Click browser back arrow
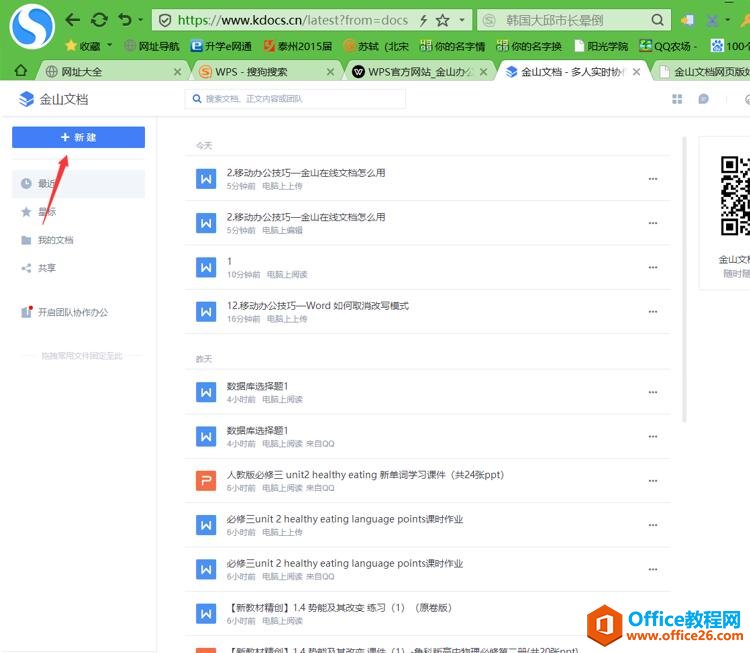This screenshot has height=653, width=750. pos(73,20)
